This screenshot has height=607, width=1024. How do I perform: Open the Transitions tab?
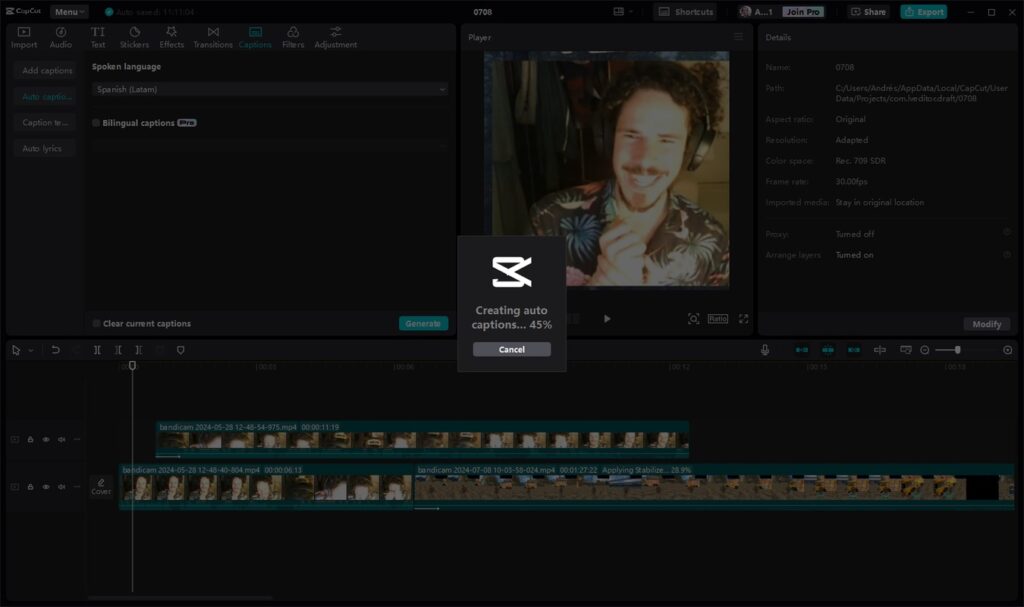coord(213,38)
